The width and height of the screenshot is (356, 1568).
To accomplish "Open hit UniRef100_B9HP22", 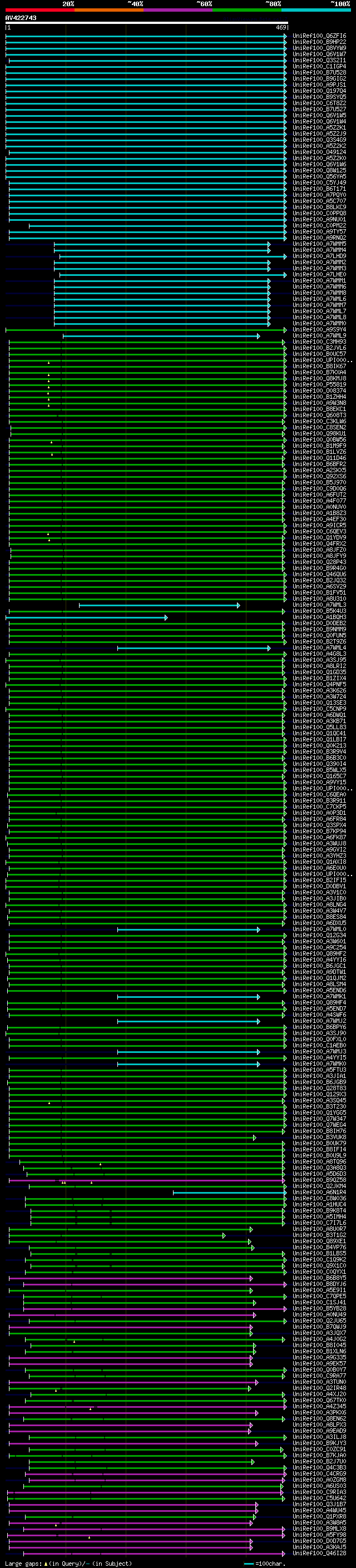I will click(x=319, y=43).
